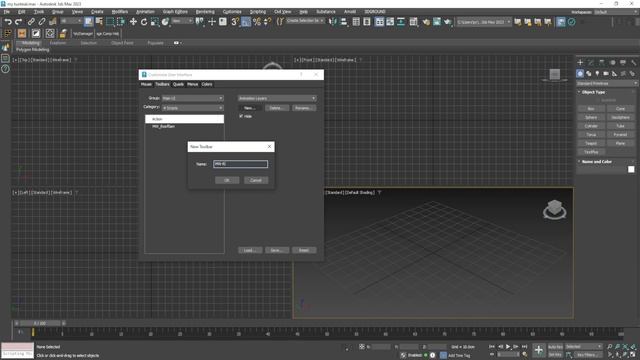Switch to the Mouse tab in Customize dialog
The height and width of the screenshot is (360, 640).
(146, 84)
